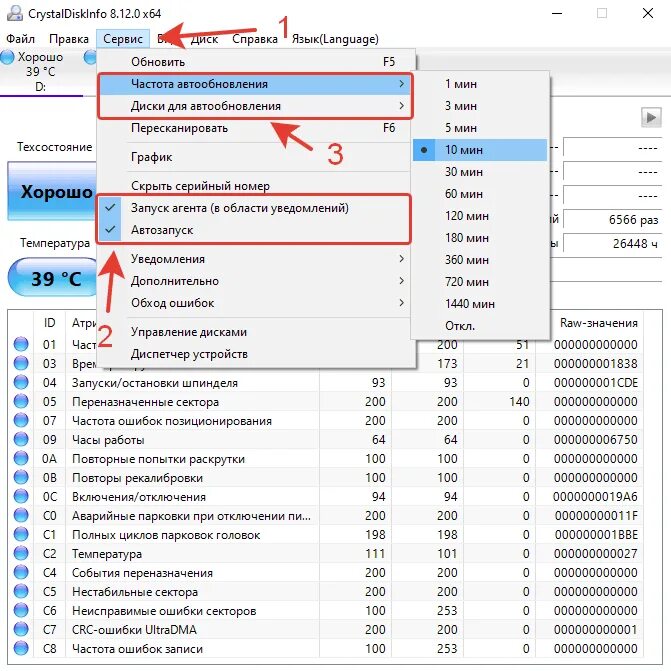Expand Частота автообновления submenu
The height and width of the screenshot is (671, 671).
pos(255,84)
